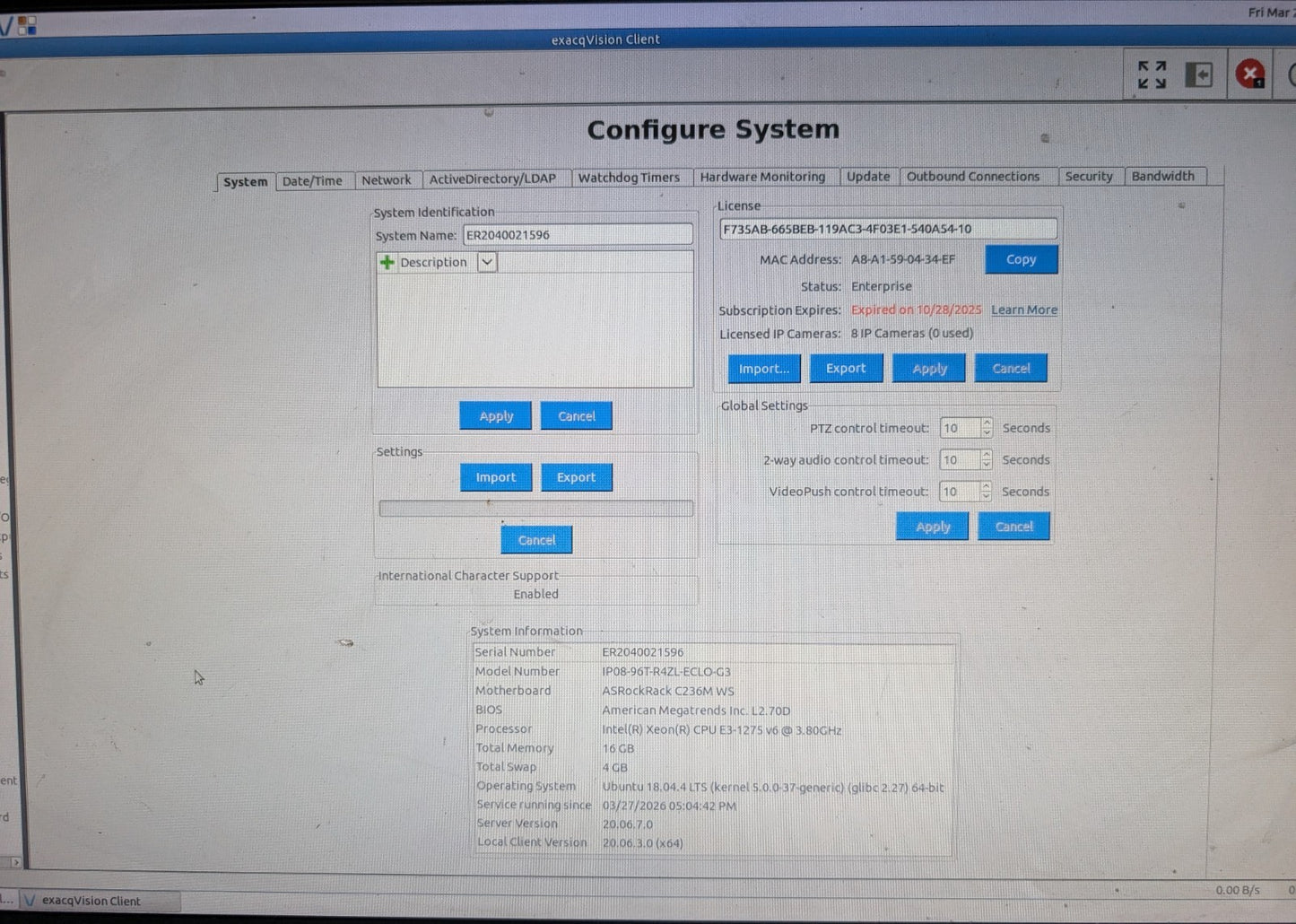Click the Total Swap value 4 GB
This screenshot has height=924, width=1296.
coord(615,768)
